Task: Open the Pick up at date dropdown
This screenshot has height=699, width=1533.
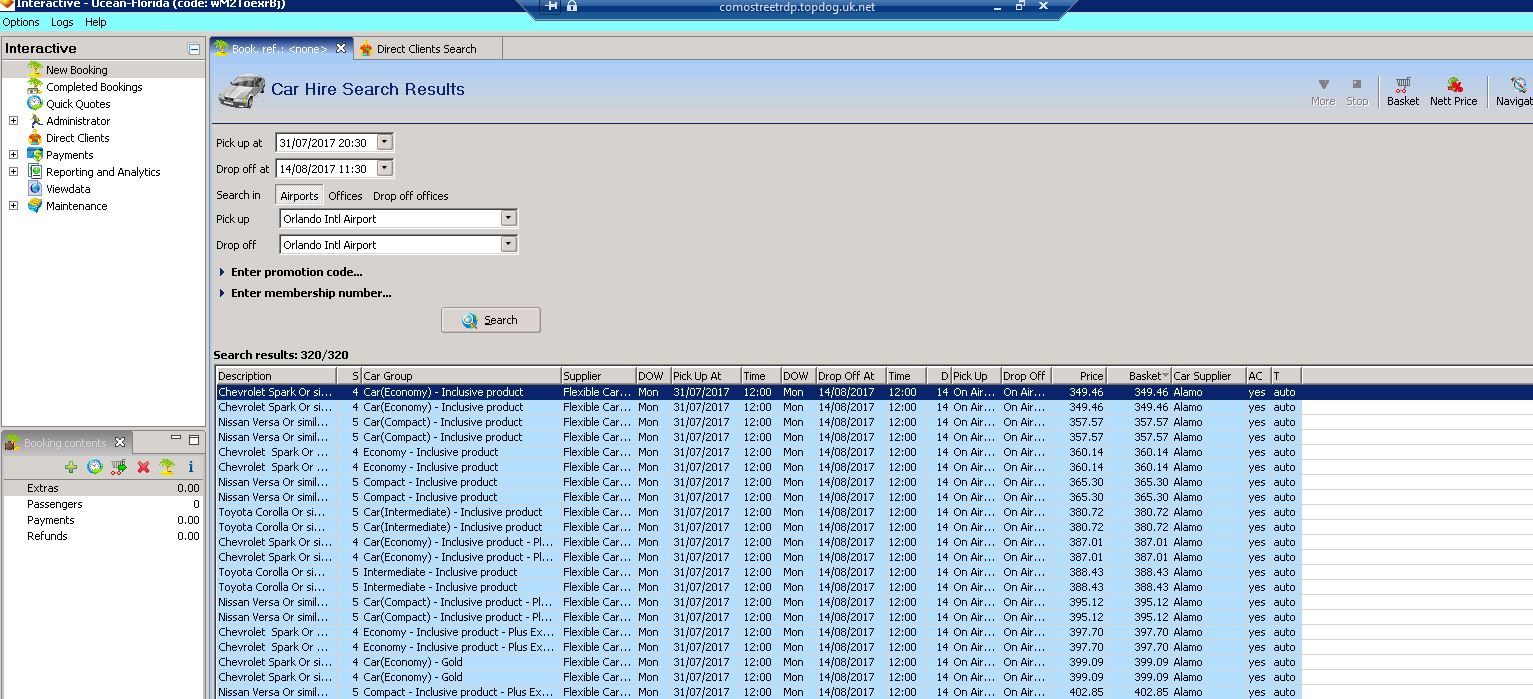Action: coord(385,142)
